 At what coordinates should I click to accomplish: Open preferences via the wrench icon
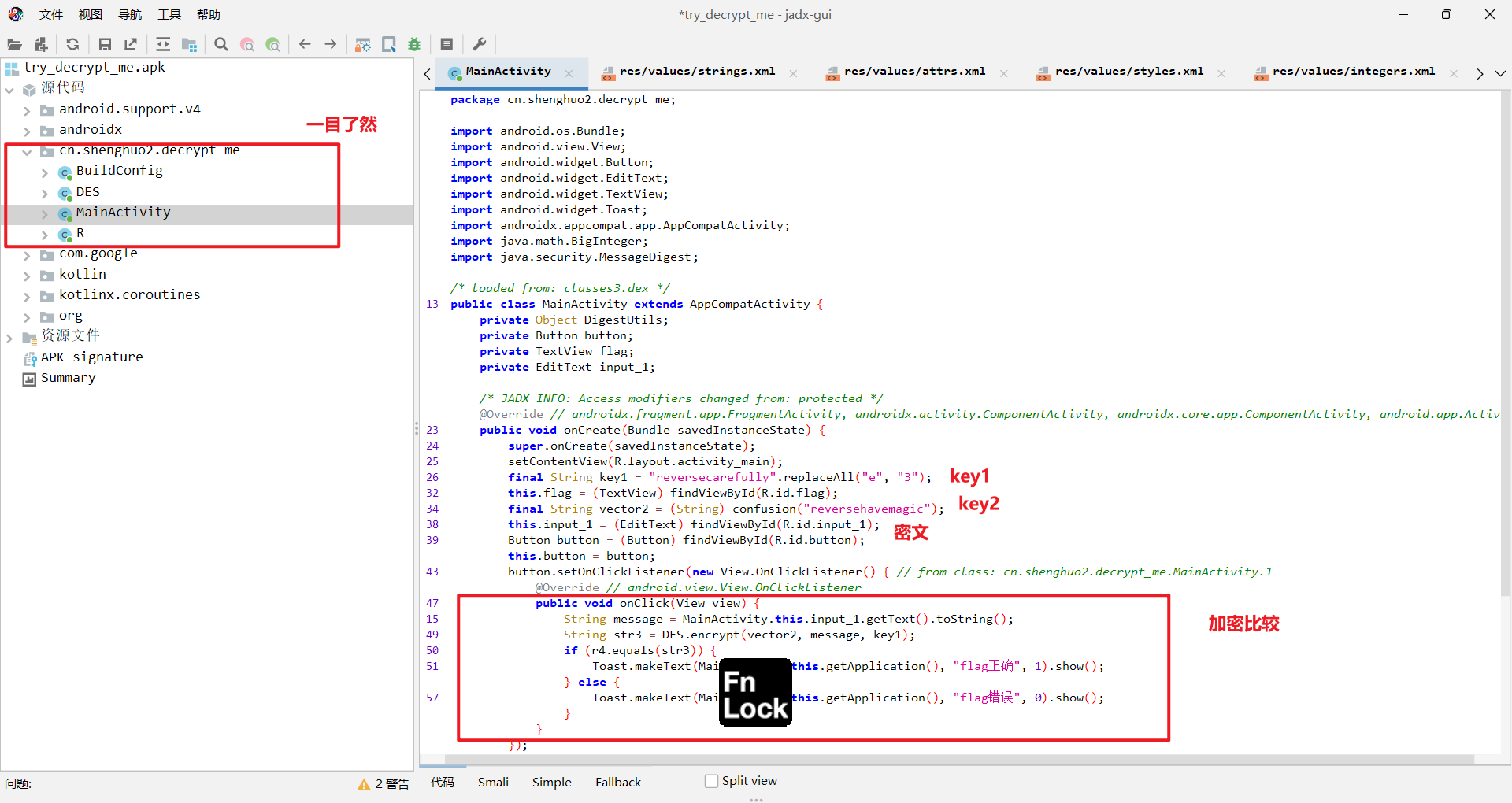point(479,44)
